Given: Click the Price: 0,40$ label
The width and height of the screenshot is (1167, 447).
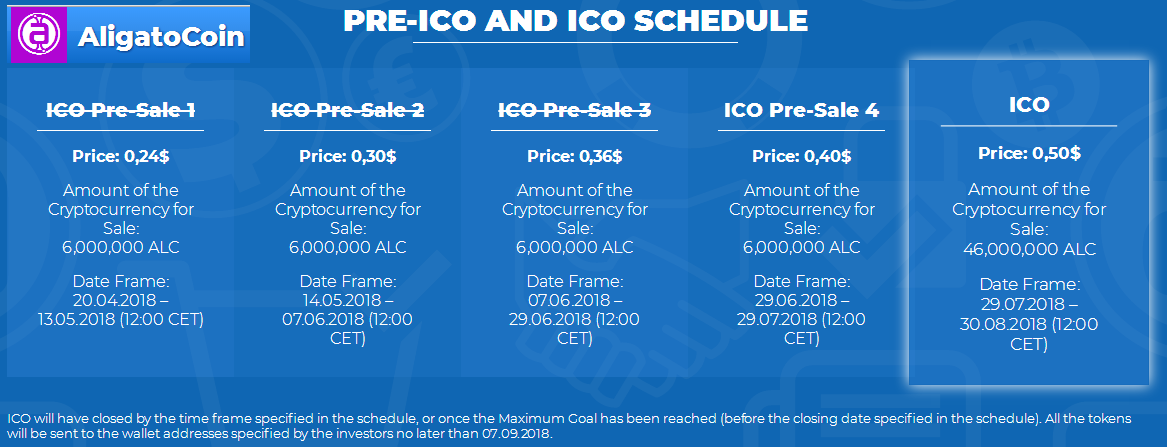Looking at the screenshot, I should pyautogui.click(x=802, y=157).
